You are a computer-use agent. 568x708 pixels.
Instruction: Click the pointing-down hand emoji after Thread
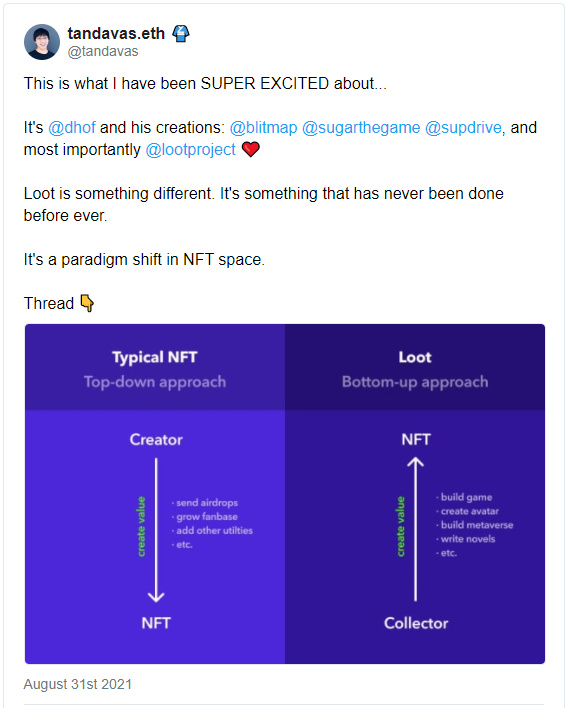coord(87,303)
